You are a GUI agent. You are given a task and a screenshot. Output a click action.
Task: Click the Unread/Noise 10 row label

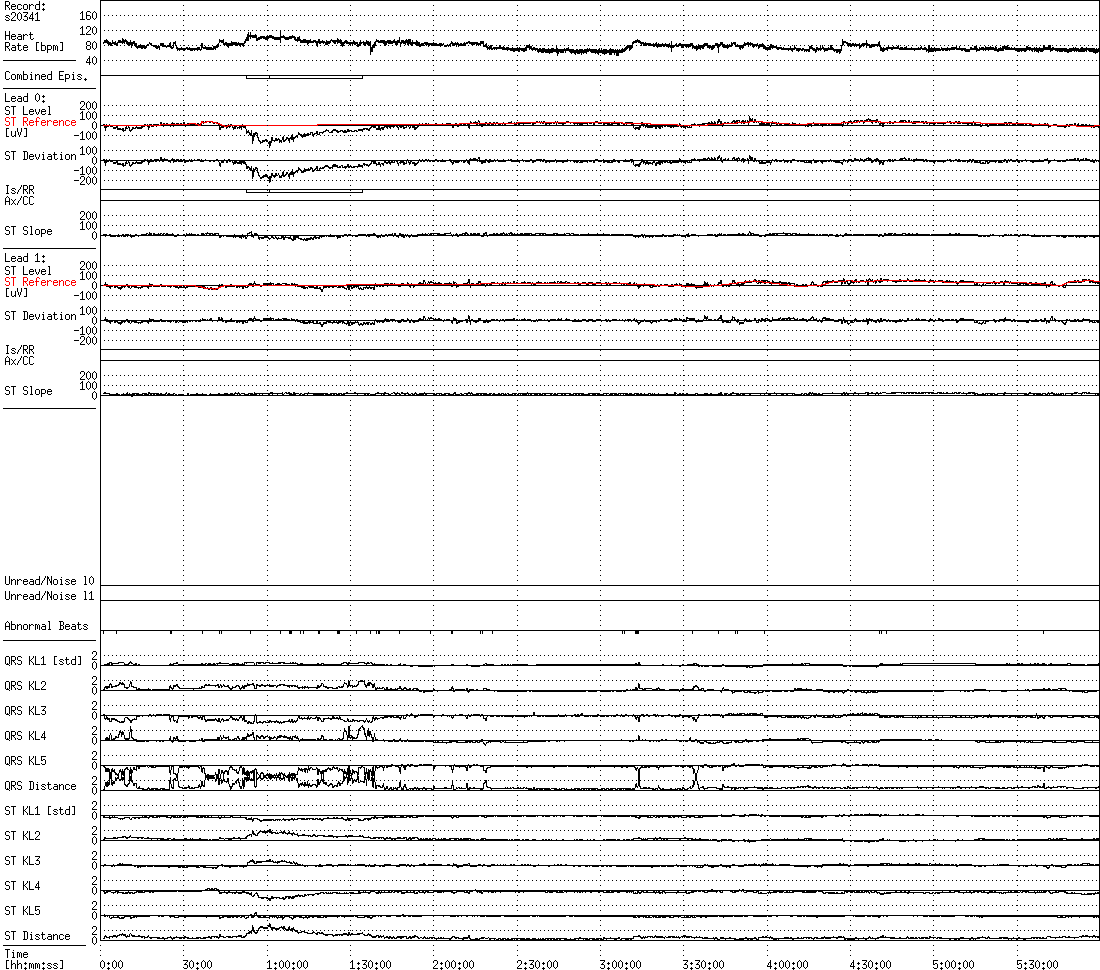tap(49, 581)
